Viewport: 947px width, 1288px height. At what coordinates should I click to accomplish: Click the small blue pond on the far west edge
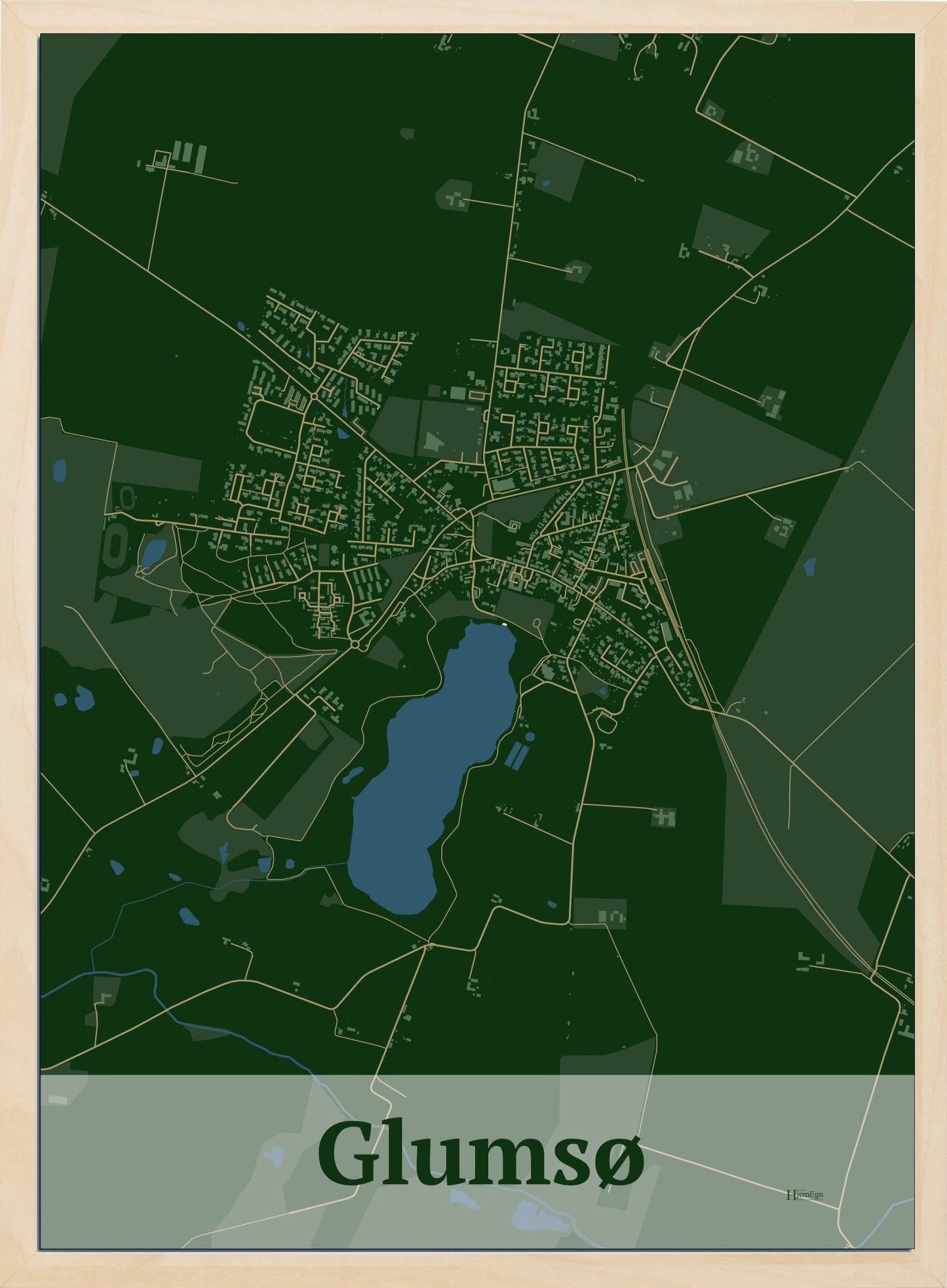point(59,469)
